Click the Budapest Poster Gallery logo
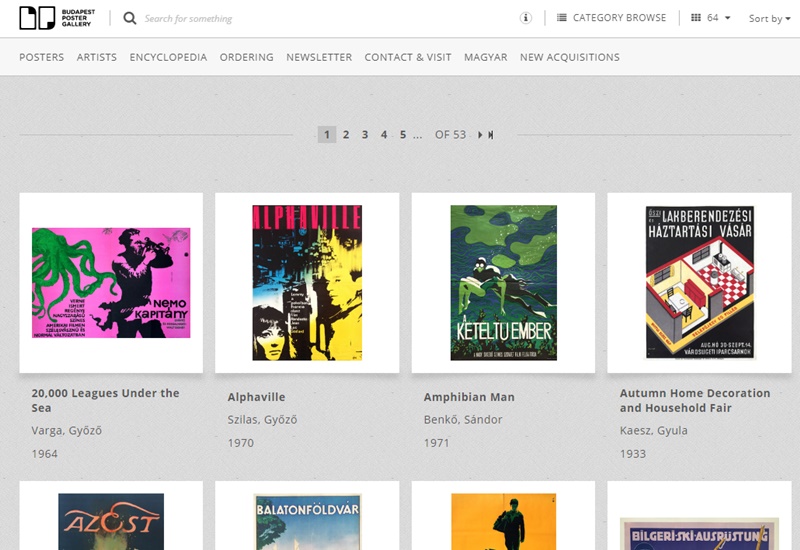 [x=57, y=18]
